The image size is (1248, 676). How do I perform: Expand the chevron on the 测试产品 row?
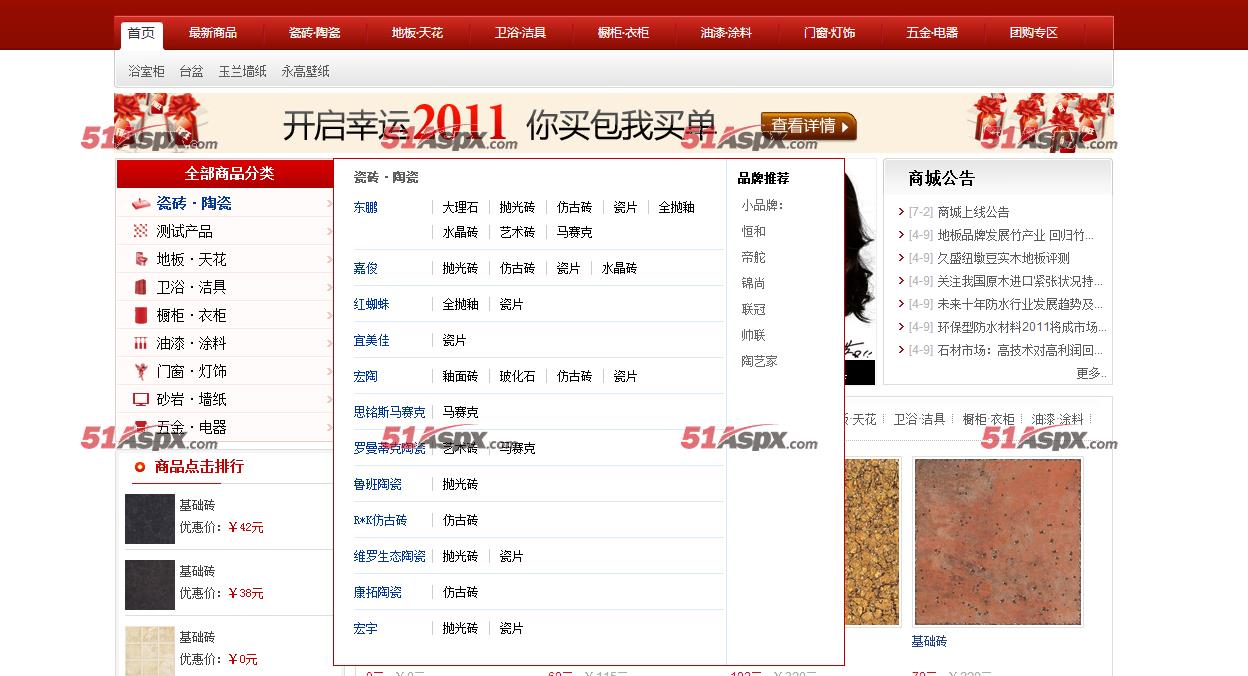click(x=329, y=231)
